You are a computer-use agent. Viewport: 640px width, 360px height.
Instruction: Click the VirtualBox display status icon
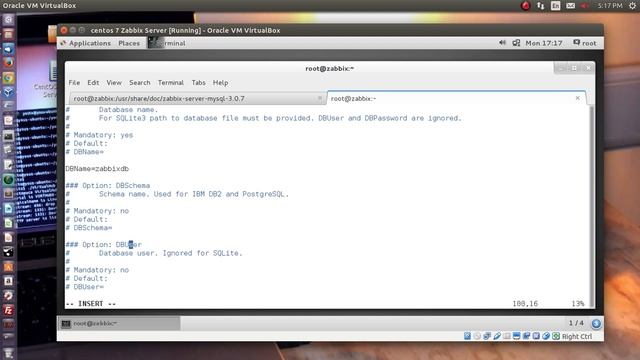click(516, 336)
